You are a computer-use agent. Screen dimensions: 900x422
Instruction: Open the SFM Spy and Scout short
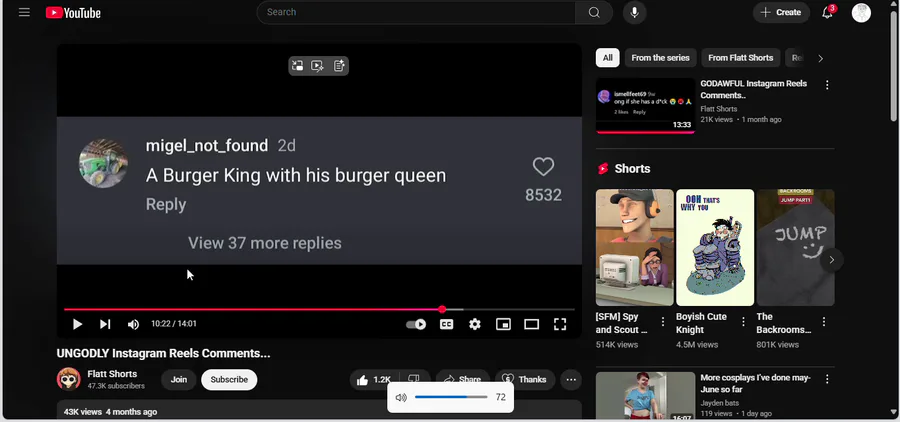click(635, 247)
